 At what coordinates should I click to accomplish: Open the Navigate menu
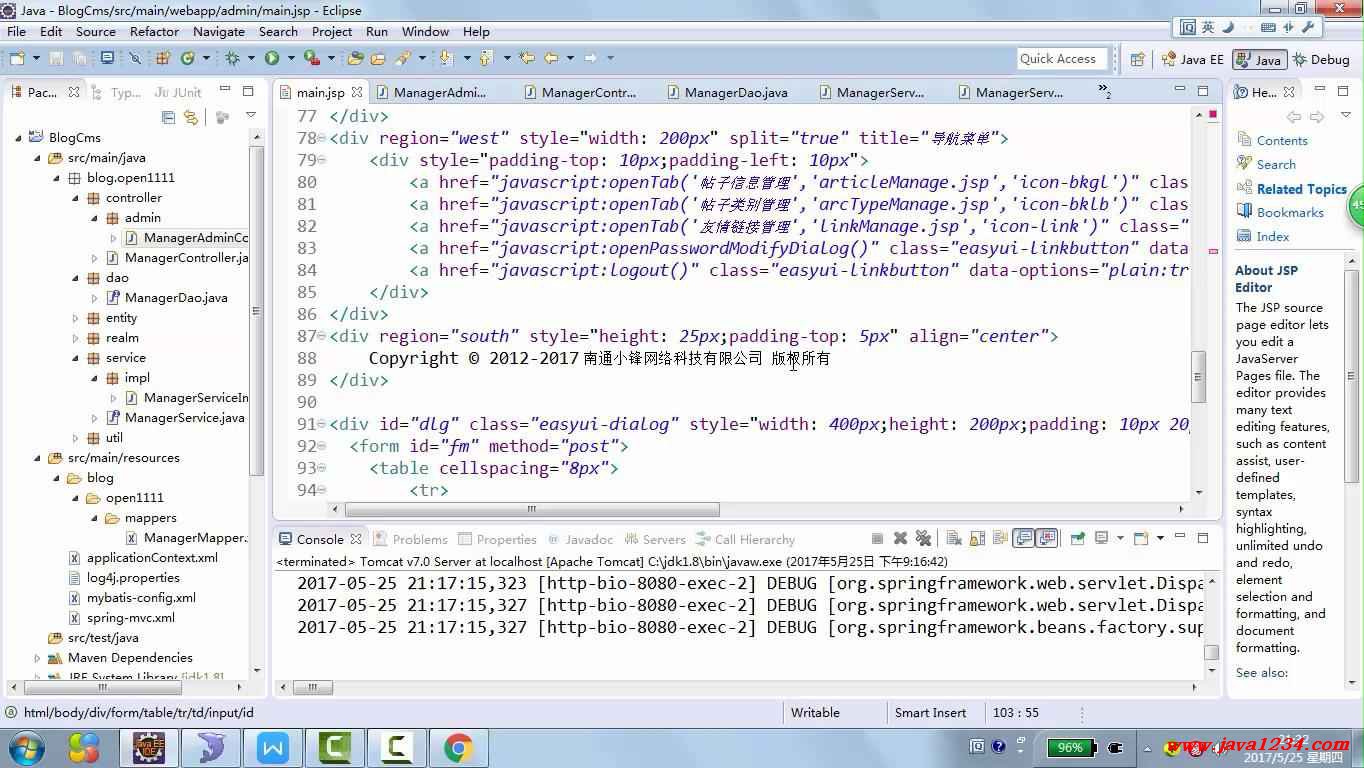click(x=218, y=31)
